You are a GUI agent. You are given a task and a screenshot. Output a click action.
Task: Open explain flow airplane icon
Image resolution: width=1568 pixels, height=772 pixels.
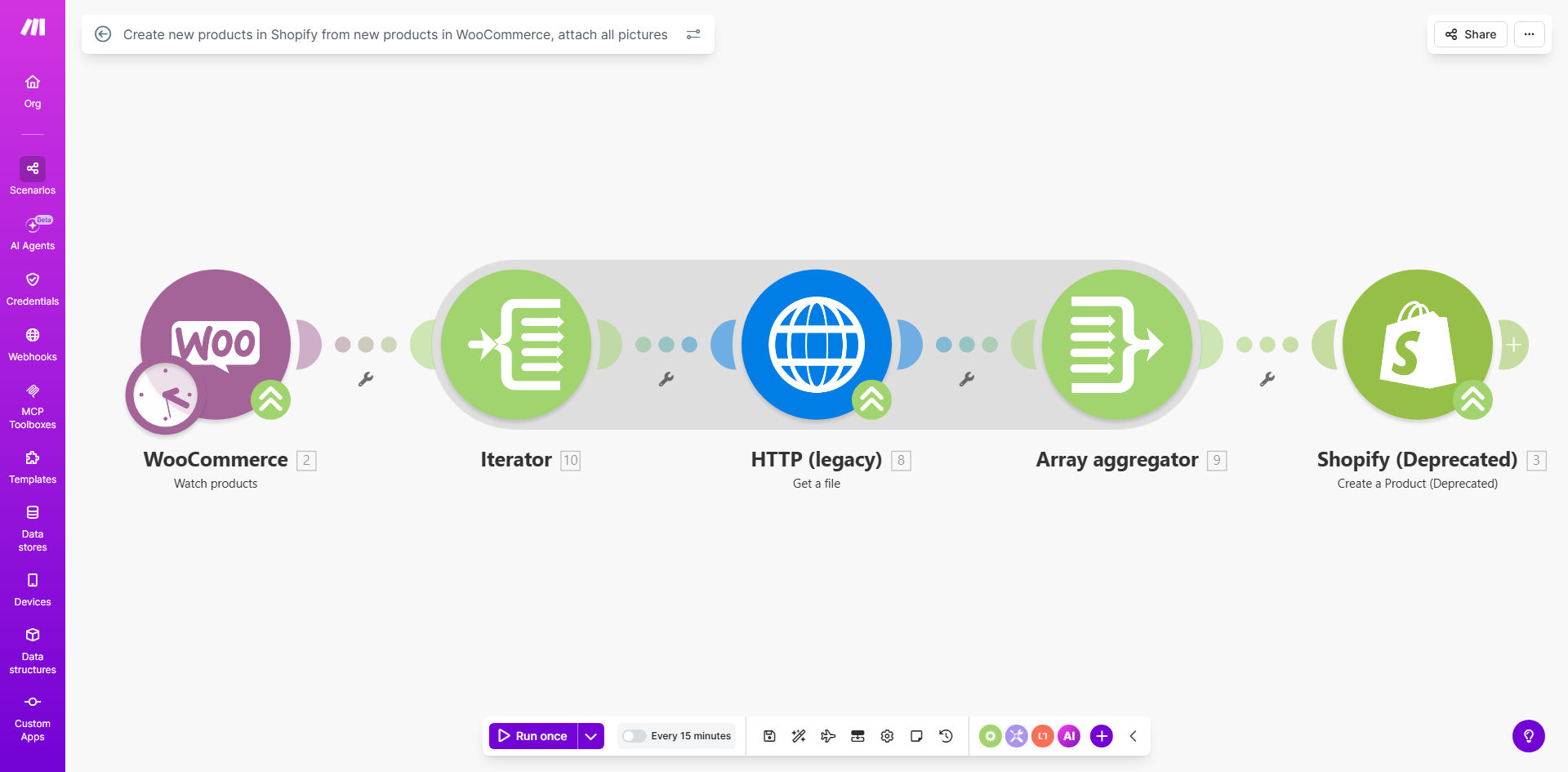tap(828, 736)
